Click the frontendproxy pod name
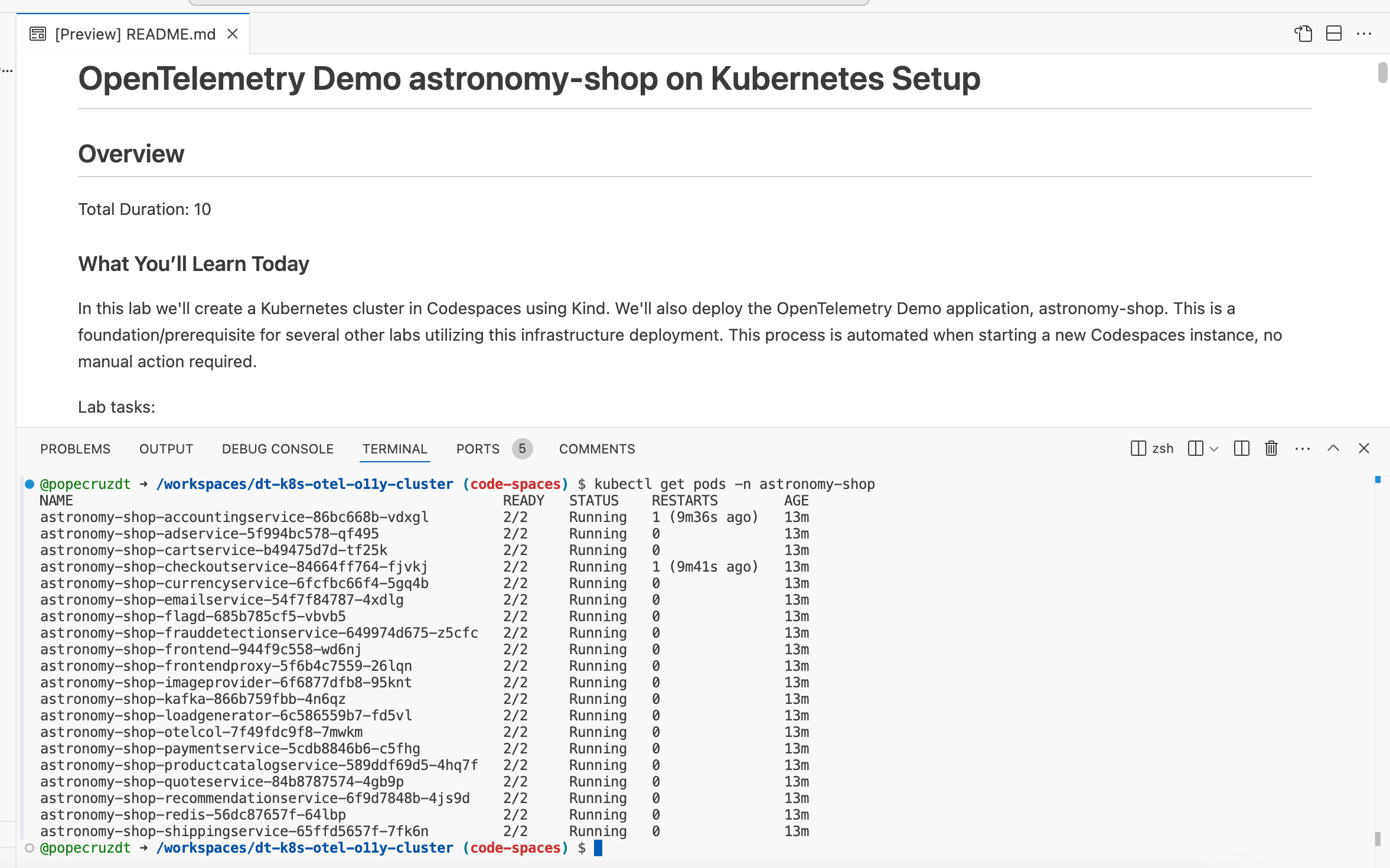Image resolution: width=1390 pixels, height=868 pixels. coord(226,666)
